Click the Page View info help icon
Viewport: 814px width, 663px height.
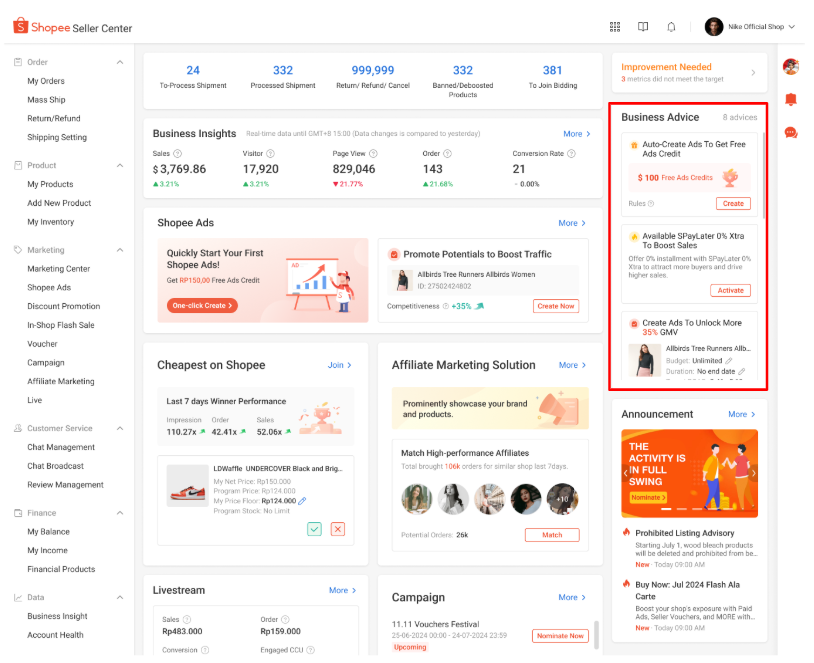(373, 154)
